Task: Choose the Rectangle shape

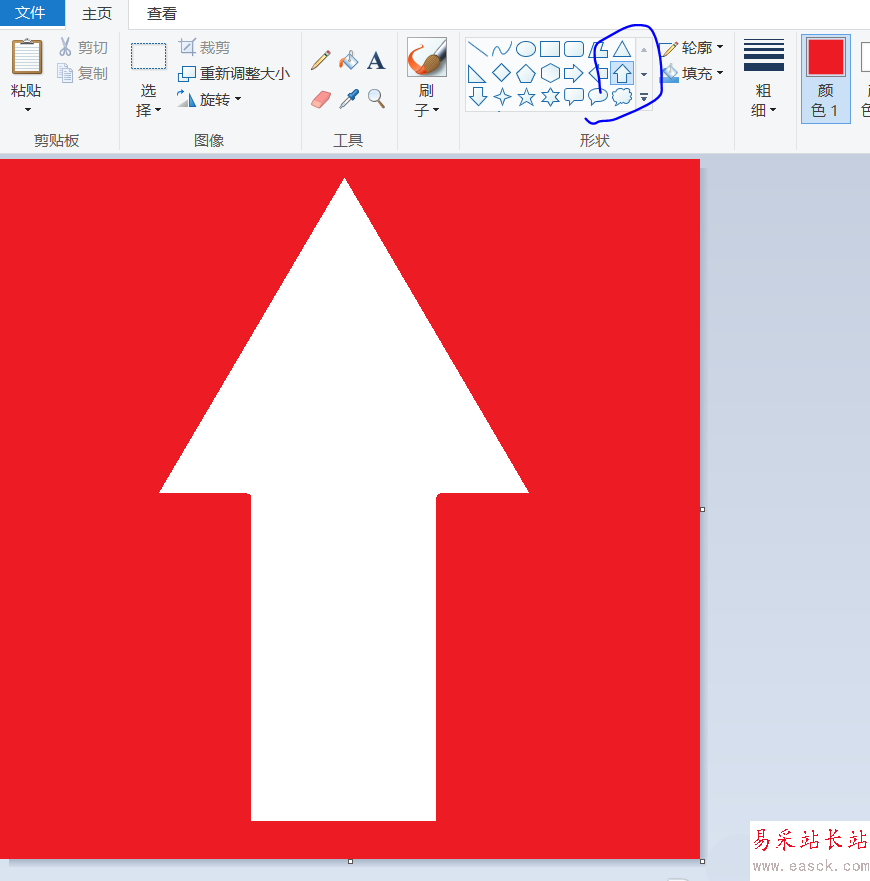Action: [x=550, y=49]
